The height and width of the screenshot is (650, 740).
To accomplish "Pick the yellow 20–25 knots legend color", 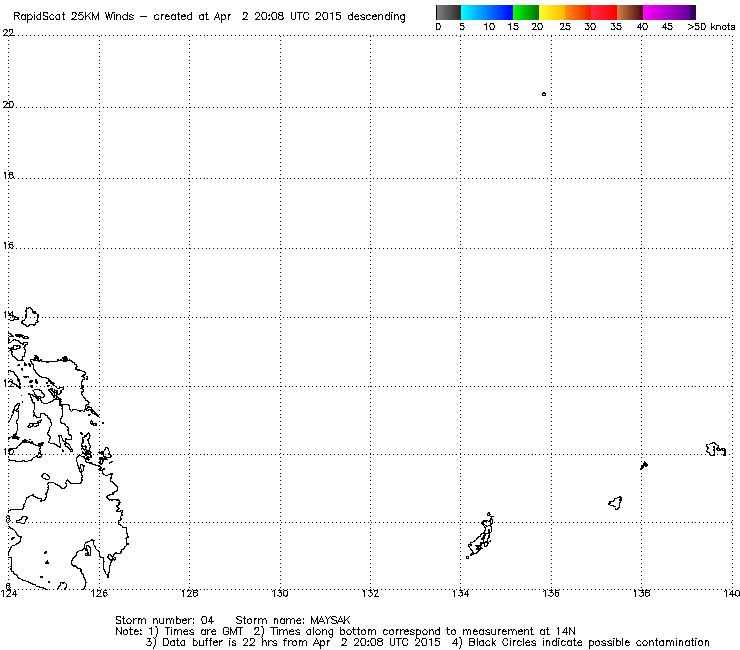I will coord(552,12).
